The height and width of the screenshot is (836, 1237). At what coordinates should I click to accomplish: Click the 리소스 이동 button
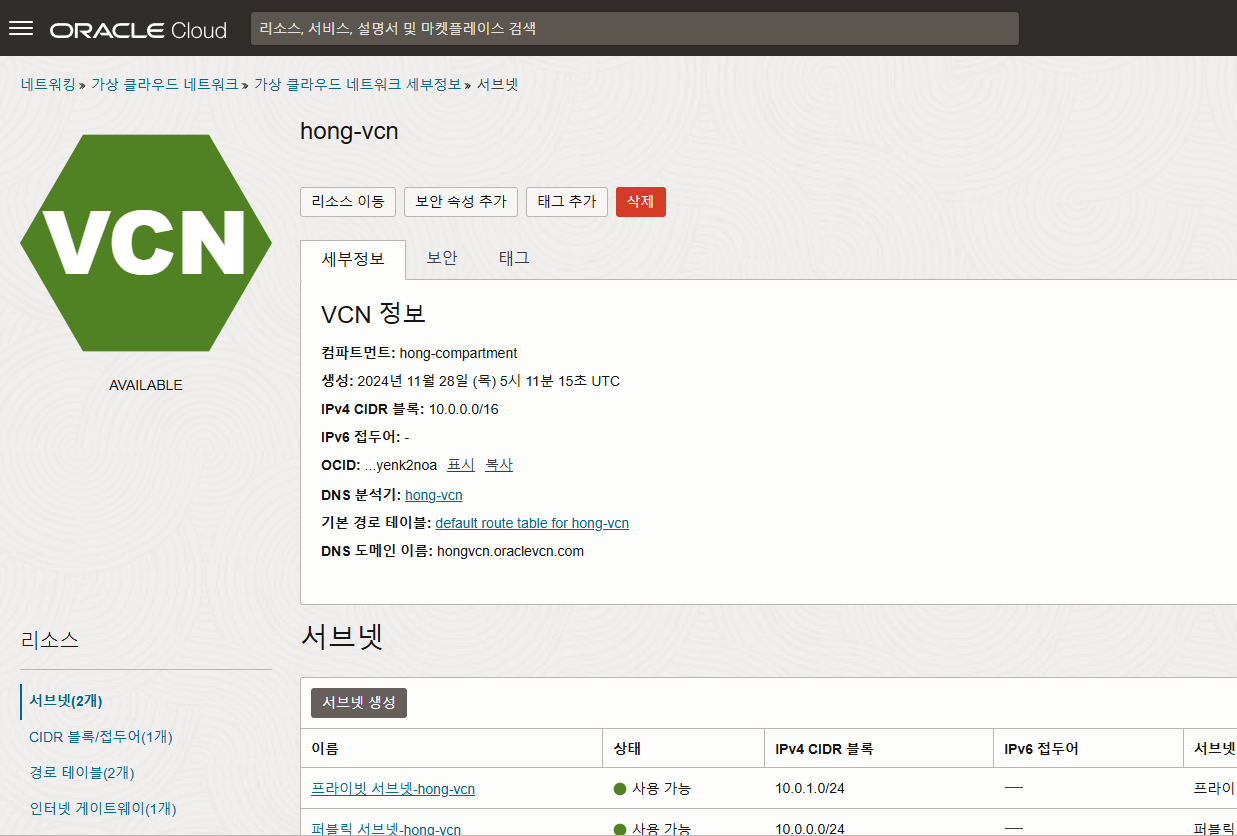[x=348, y=201]
